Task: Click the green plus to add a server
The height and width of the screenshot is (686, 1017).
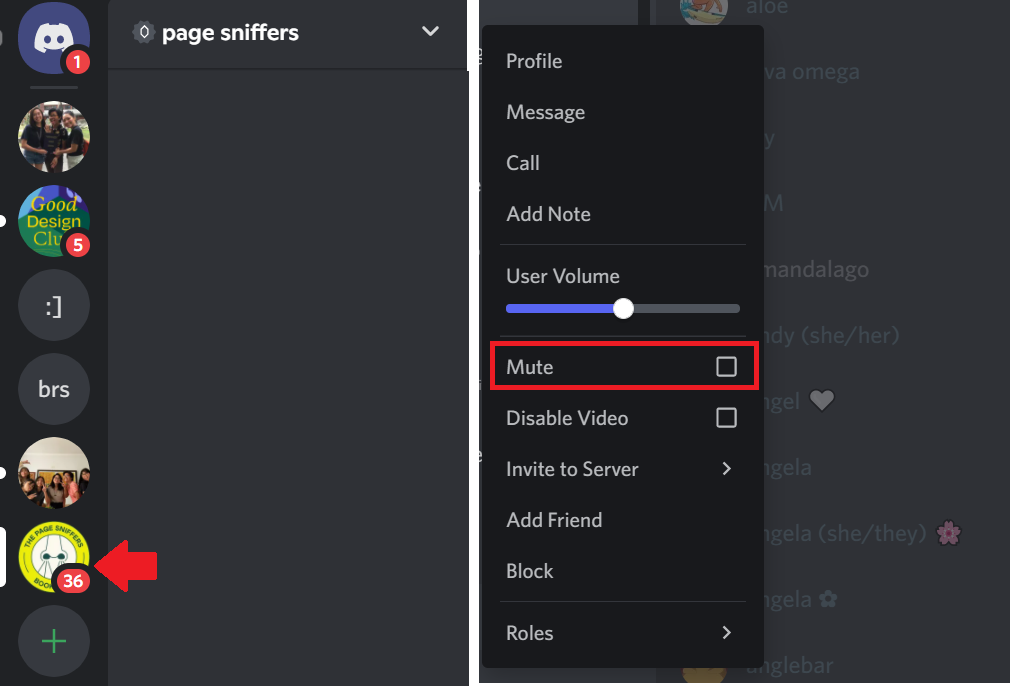Action: pyautogui.click(x=53, y=641)
